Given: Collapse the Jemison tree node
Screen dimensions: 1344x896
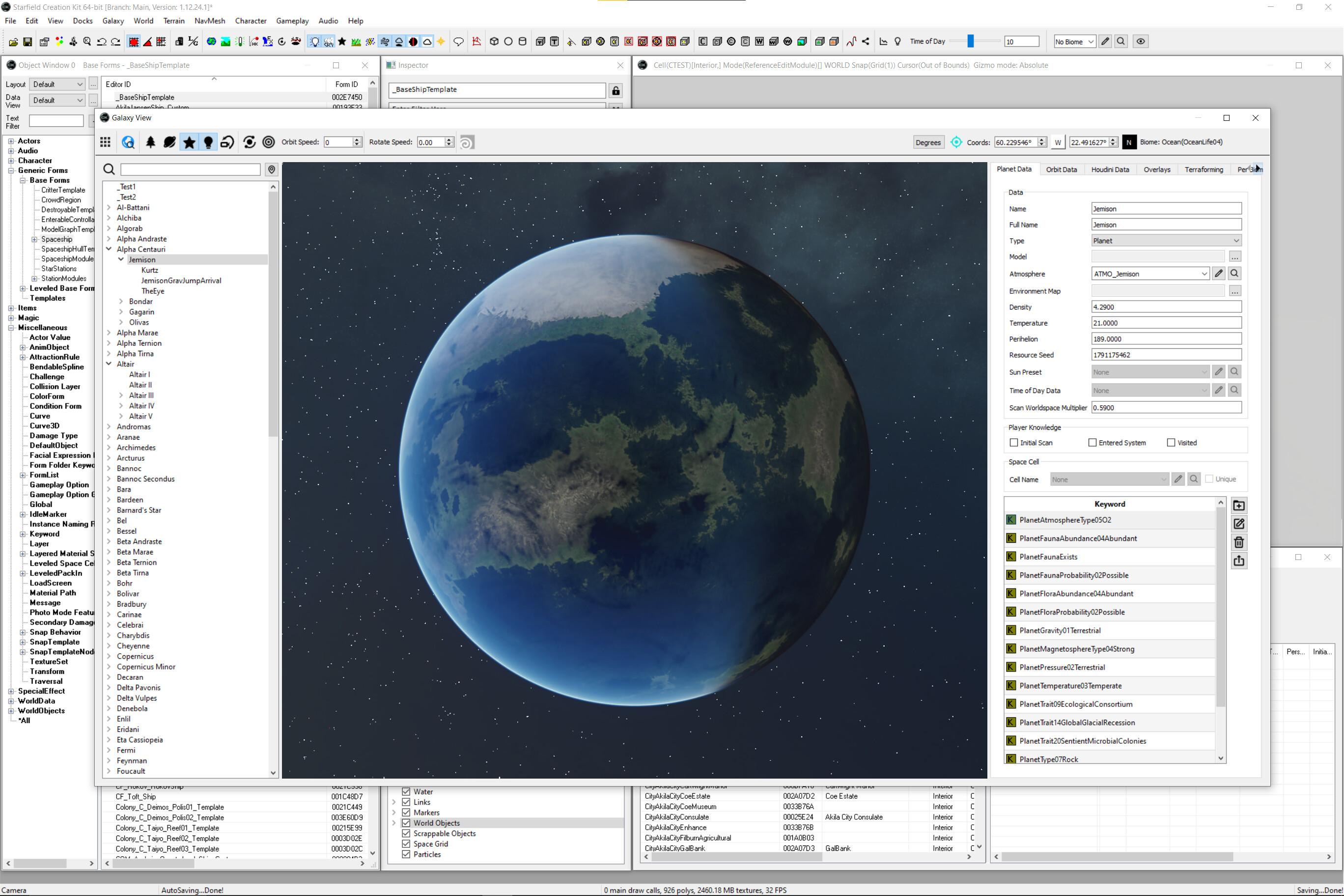Looking at the screenshot, I should pyautogui.click(x=120, y=259).
